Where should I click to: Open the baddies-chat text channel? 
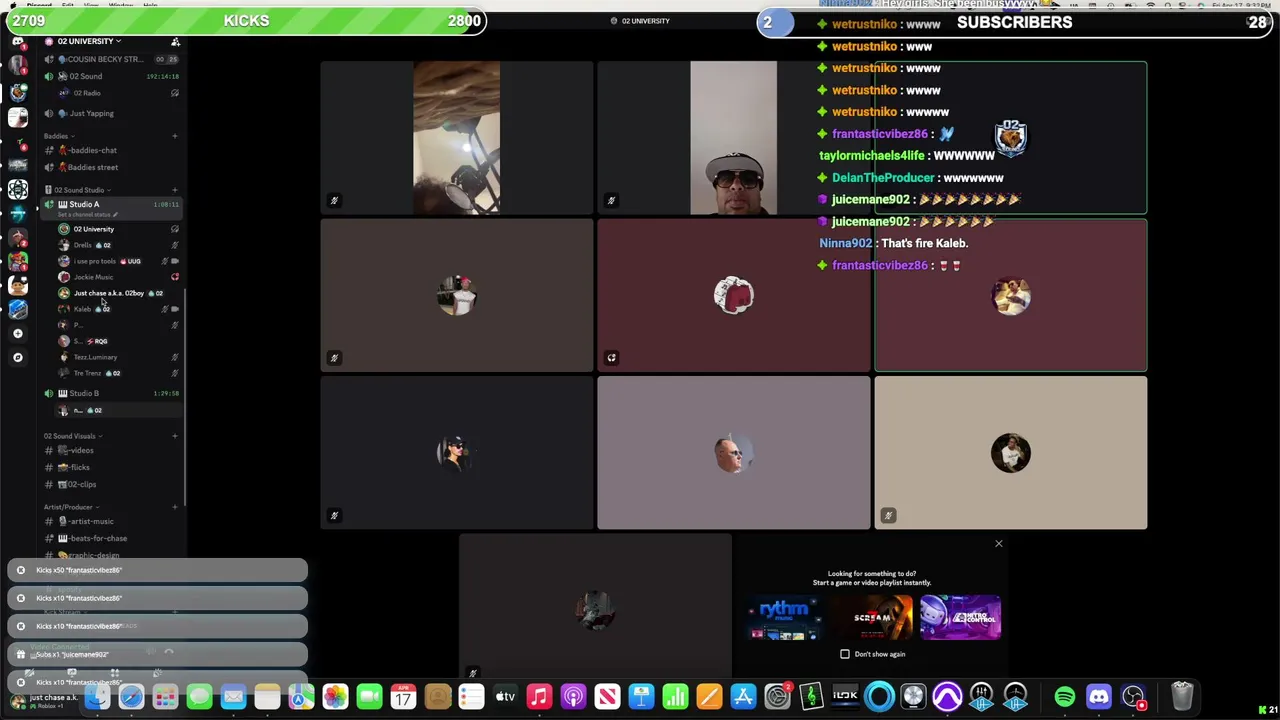pyautogui.click(x=111, y=150)
